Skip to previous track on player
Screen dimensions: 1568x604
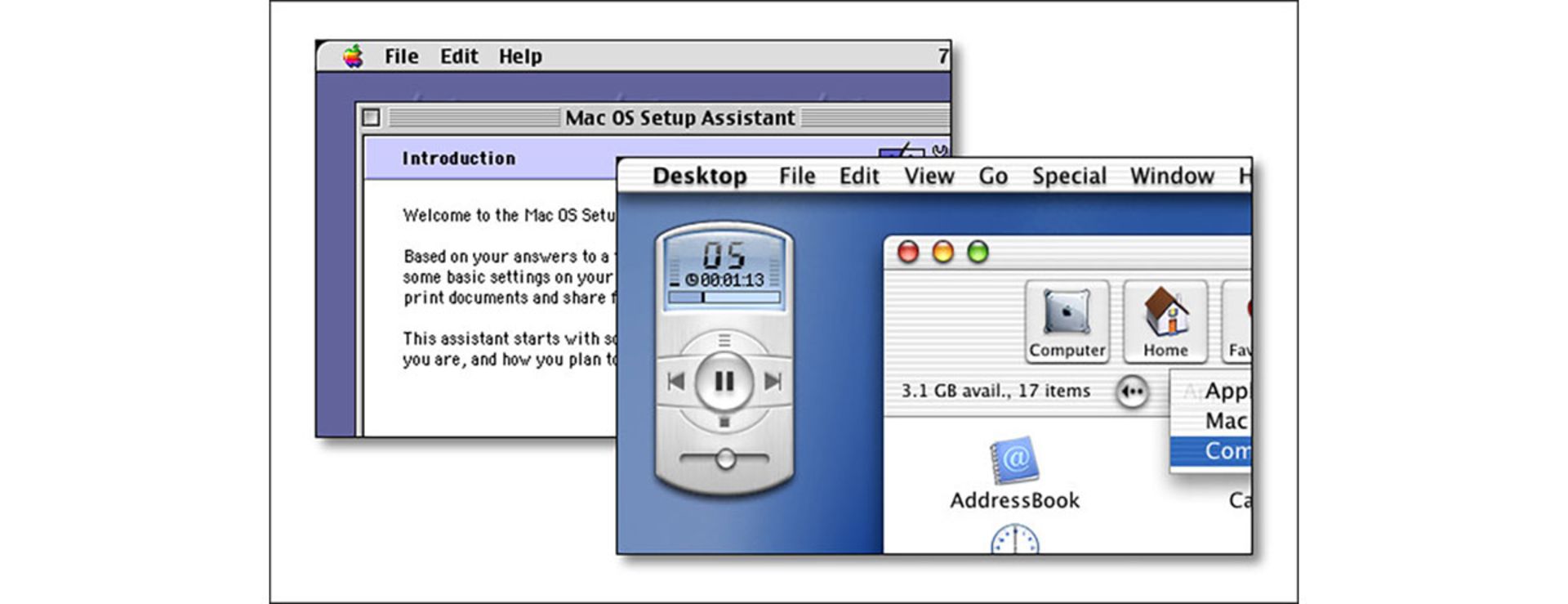click(676, 382)
